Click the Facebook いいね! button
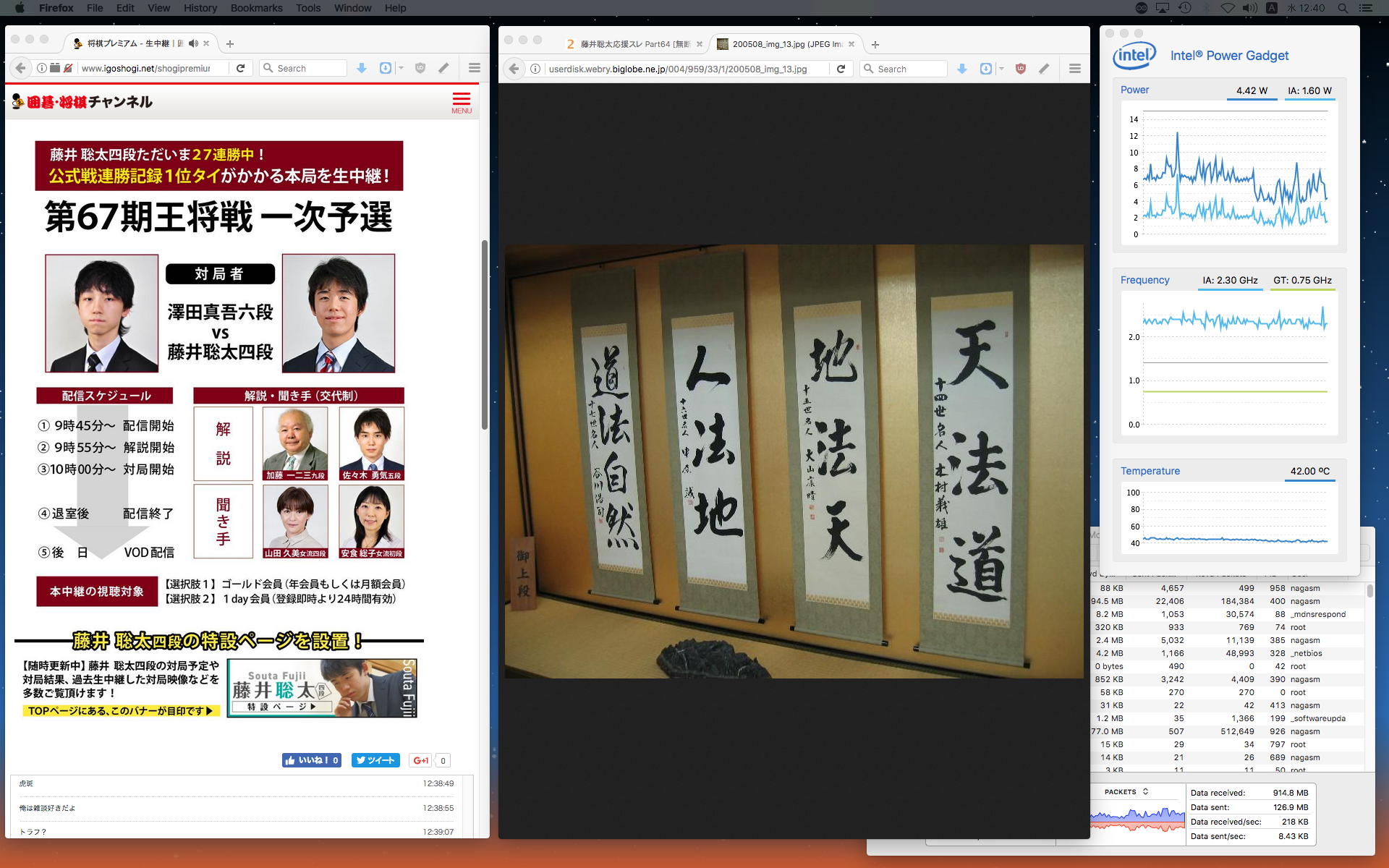Screen dimensions: 1389x868 click(311, 760)
